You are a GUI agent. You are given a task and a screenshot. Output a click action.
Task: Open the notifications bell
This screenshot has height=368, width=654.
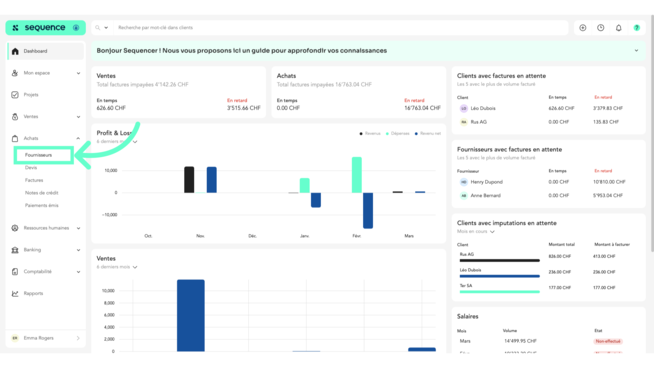tap(619, 28)
